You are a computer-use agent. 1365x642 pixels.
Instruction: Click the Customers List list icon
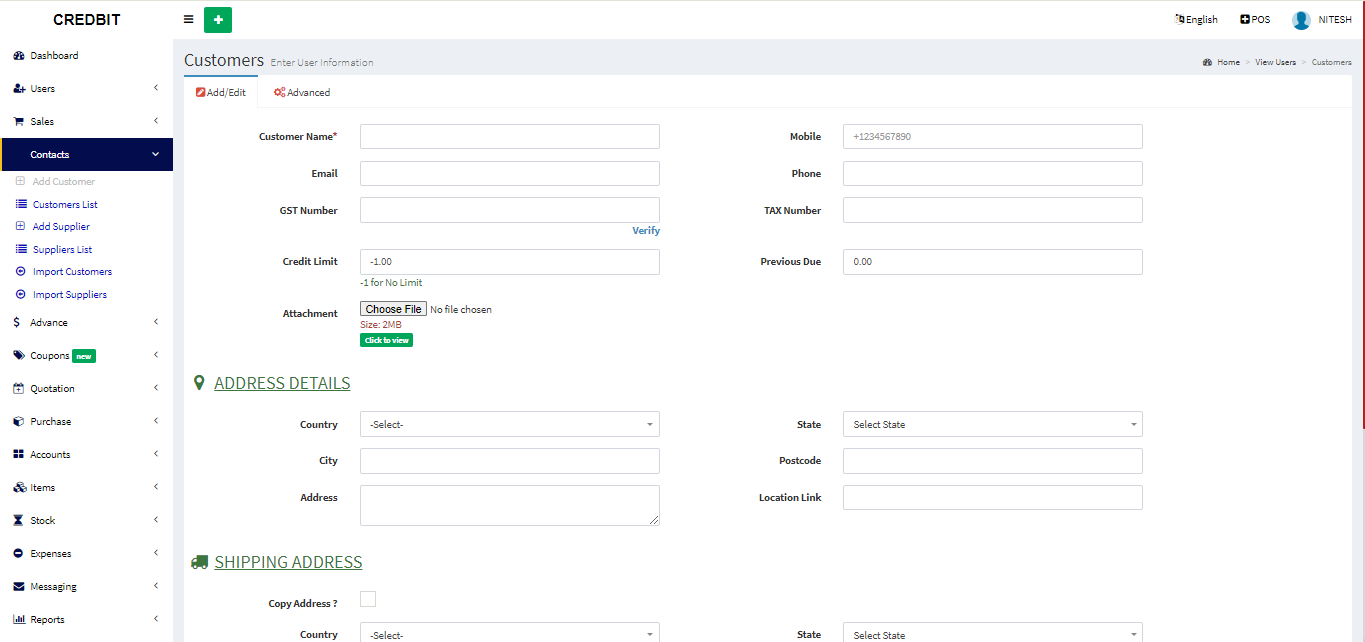pos(21,204)
